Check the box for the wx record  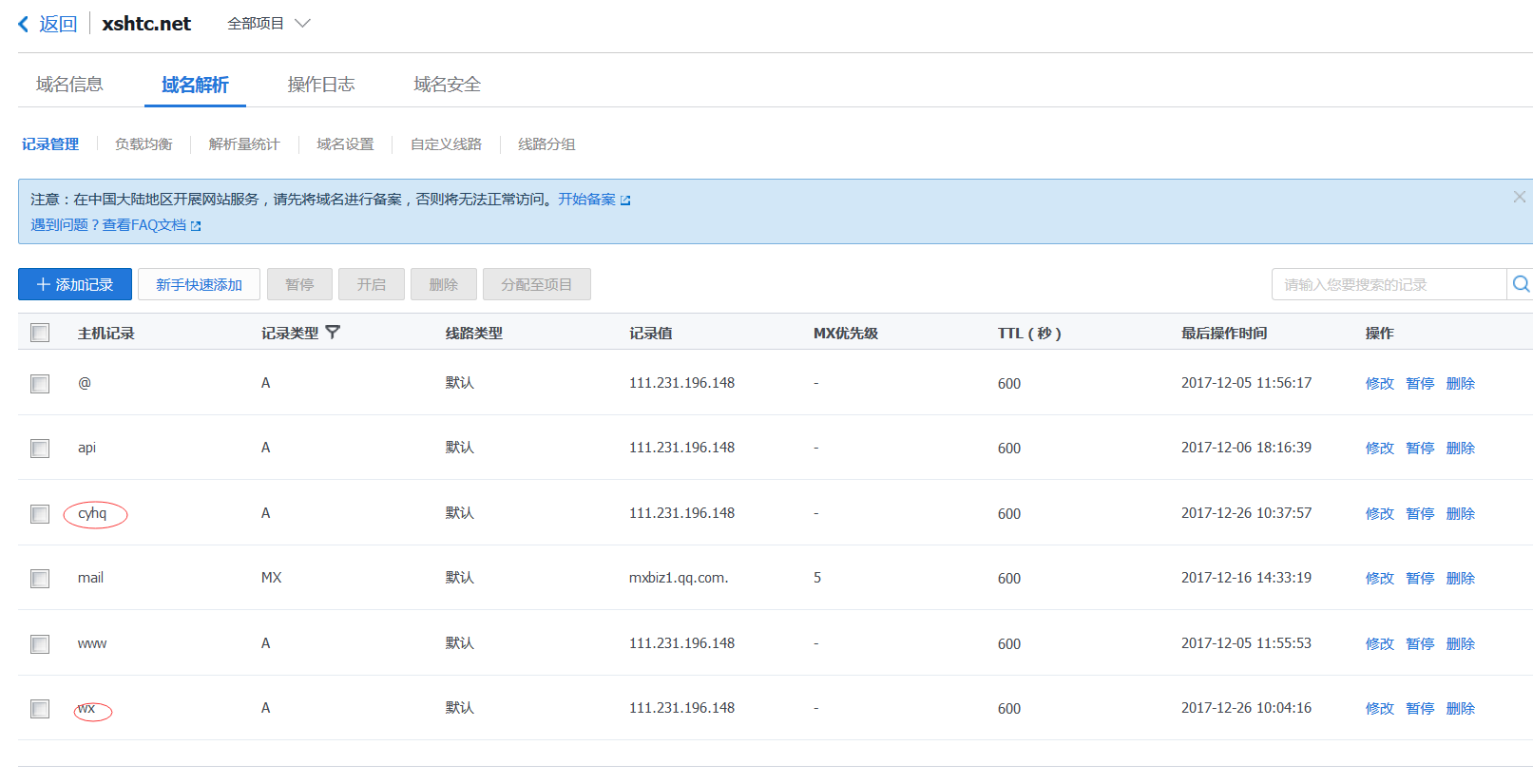coord(40,709)
